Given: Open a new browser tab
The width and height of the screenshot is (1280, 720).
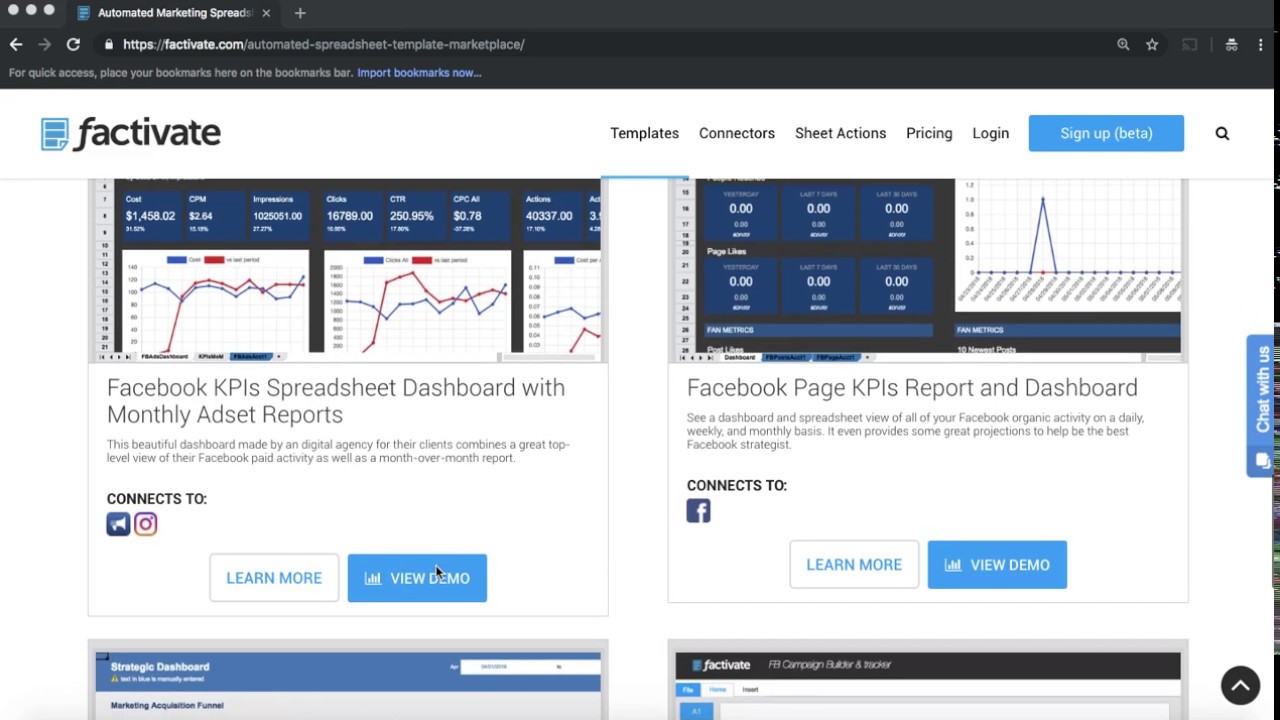Looking at the screenshot, I should [x=300, y=13].
